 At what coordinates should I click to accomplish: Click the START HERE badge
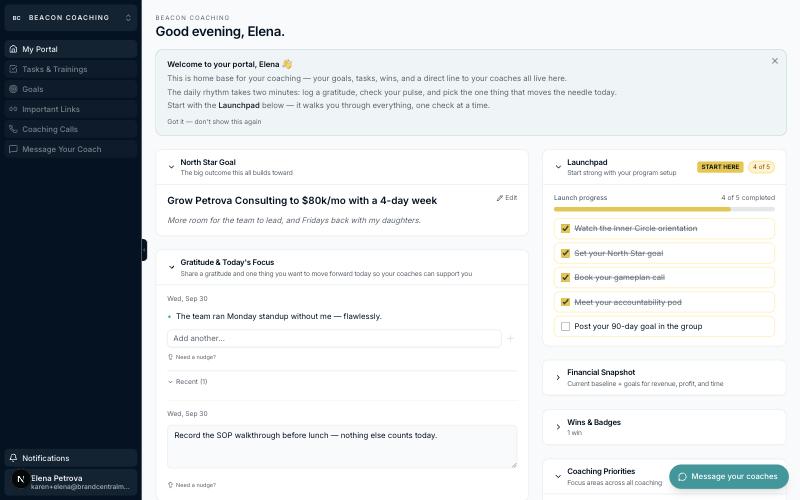[x=720, y=167]
